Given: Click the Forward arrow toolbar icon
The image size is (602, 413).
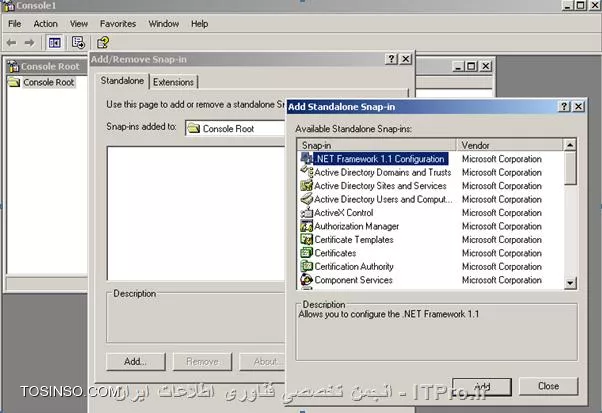Looking at the screenshot, I should click(30, 43).
